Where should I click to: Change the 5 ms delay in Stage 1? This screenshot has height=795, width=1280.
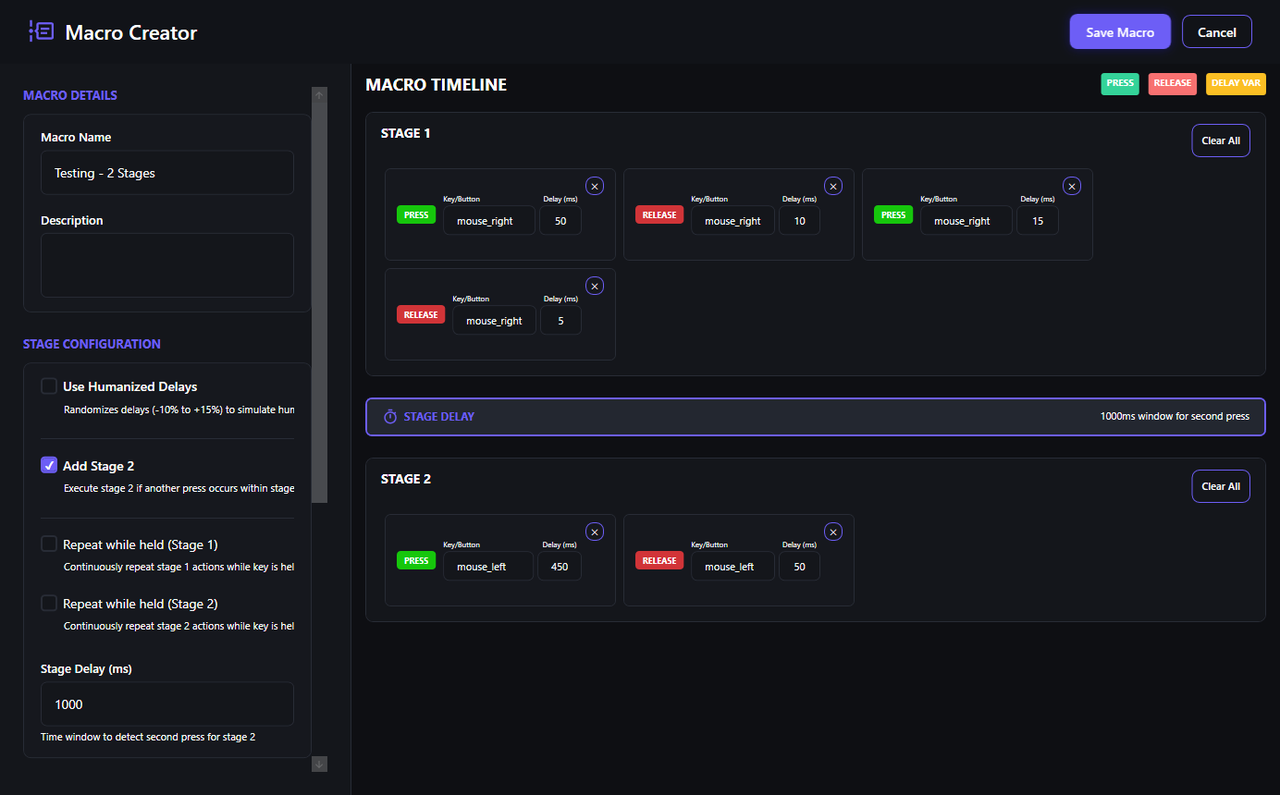click(560, 321)
